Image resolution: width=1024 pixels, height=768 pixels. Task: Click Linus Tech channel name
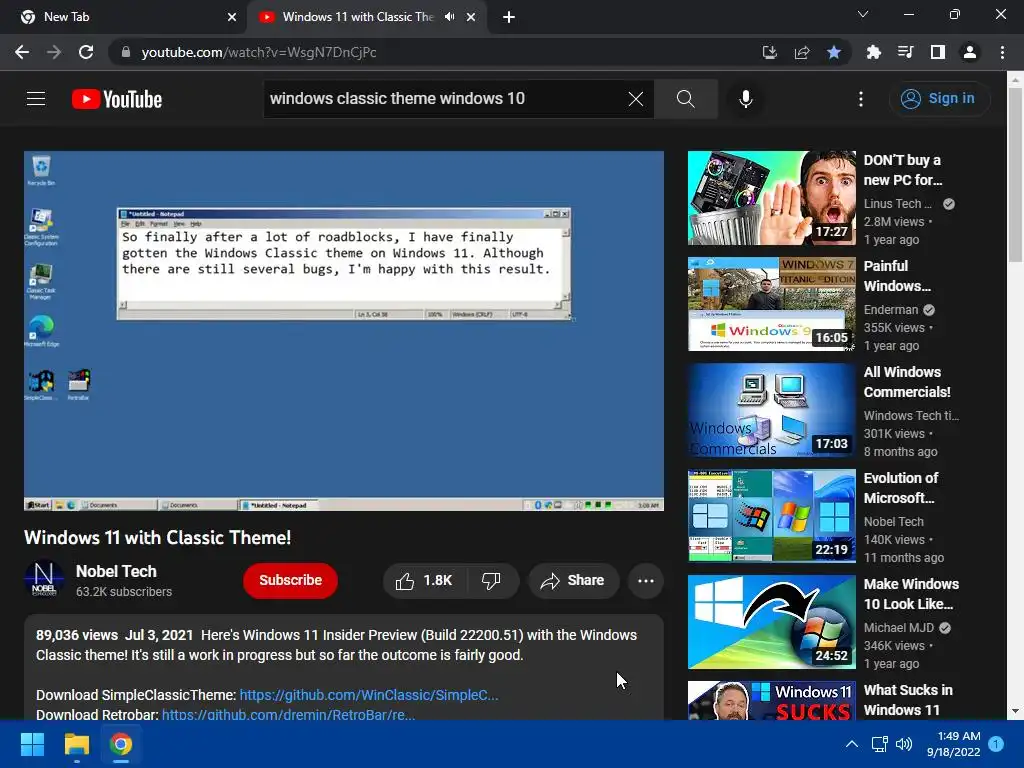pos(897,204)
